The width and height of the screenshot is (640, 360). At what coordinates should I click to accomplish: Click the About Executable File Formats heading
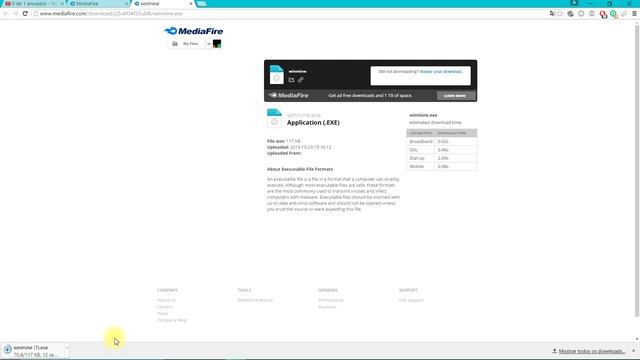300,169
